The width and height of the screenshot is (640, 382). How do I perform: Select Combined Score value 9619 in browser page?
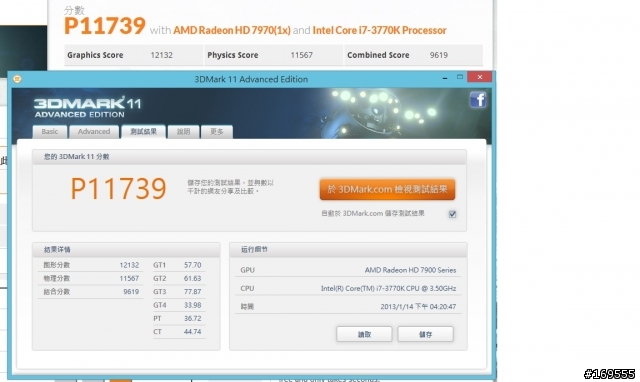[x=439, y=55]
